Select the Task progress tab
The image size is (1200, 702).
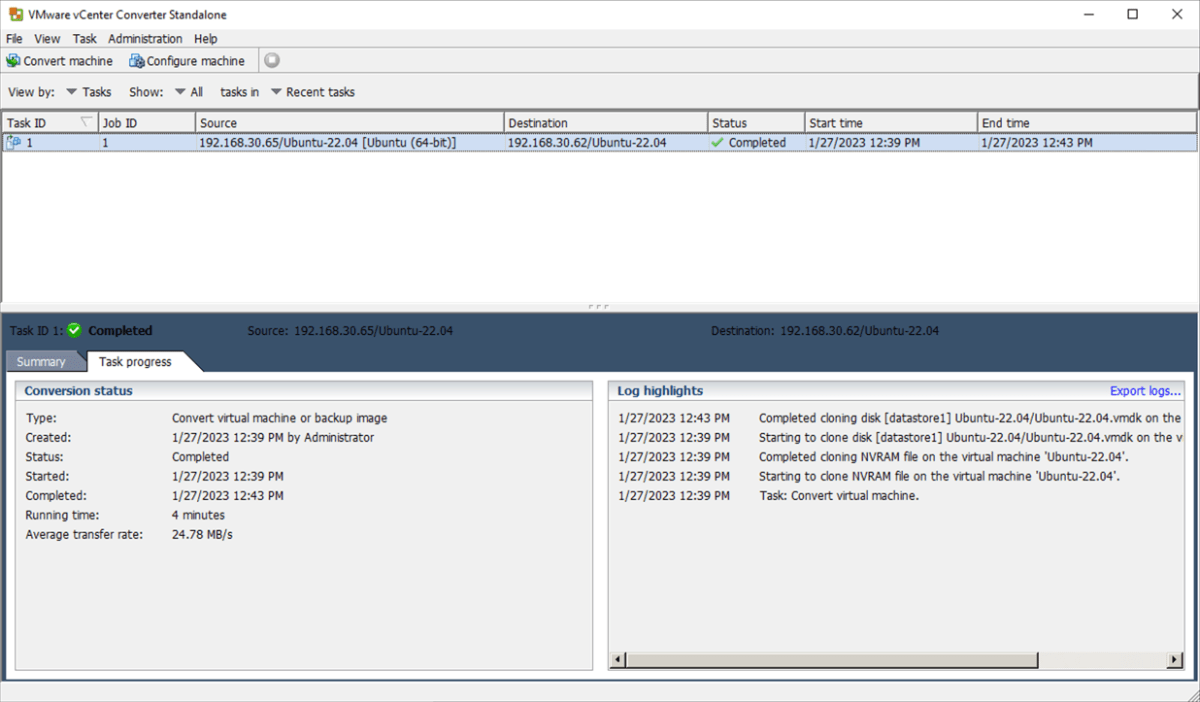(x=135, y=362)
